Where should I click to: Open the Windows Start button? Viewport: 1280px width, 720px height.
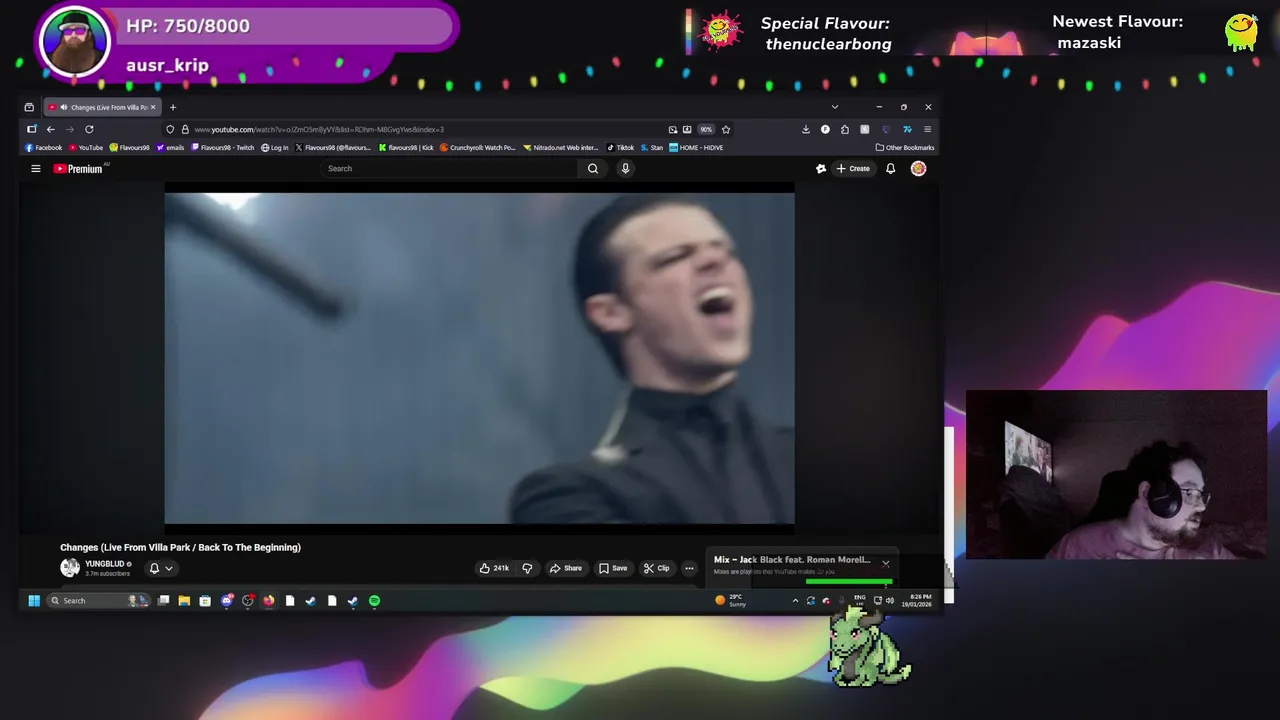click(33, 601)
